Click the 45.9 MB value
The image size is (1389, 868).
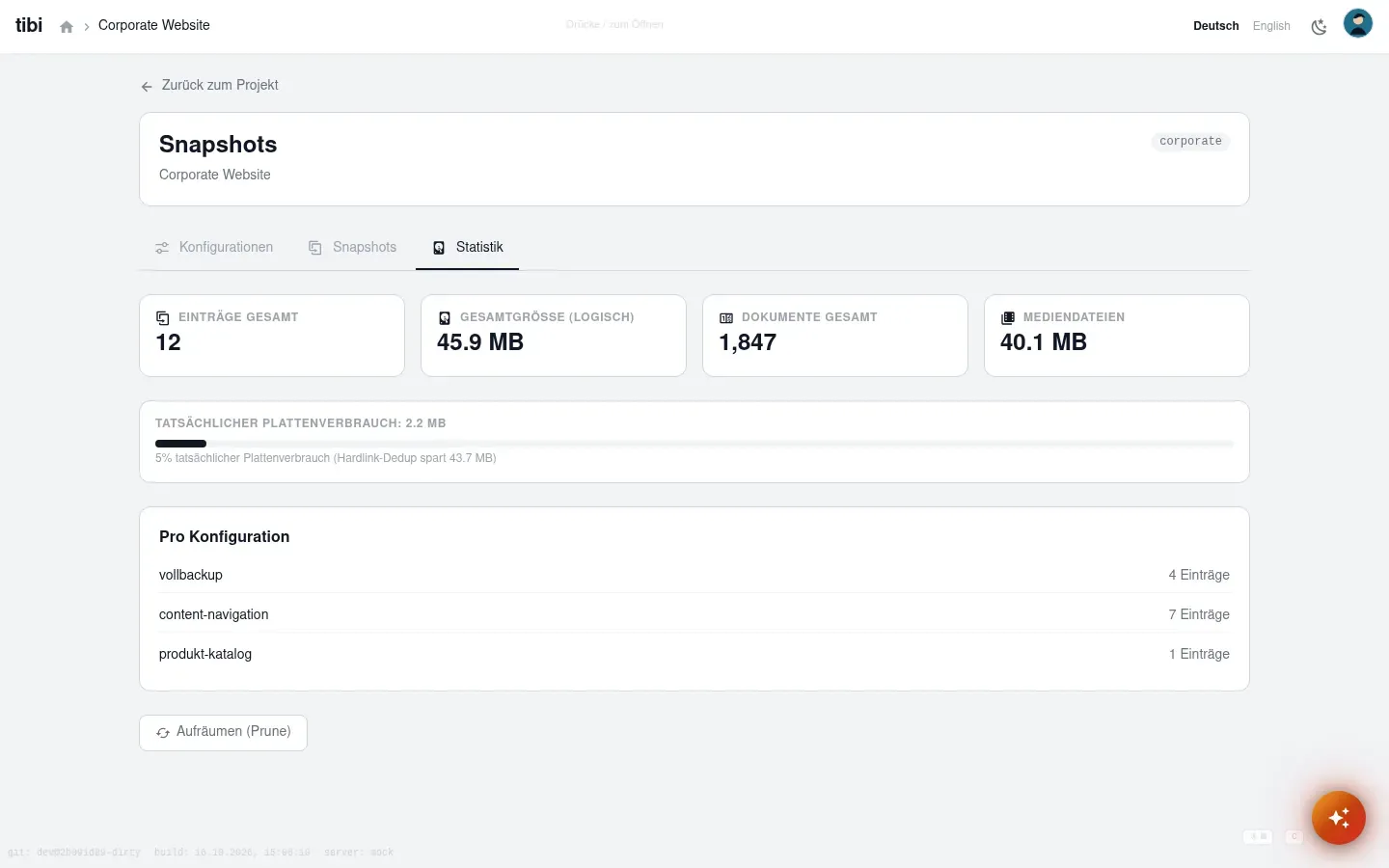click(480, 342)
